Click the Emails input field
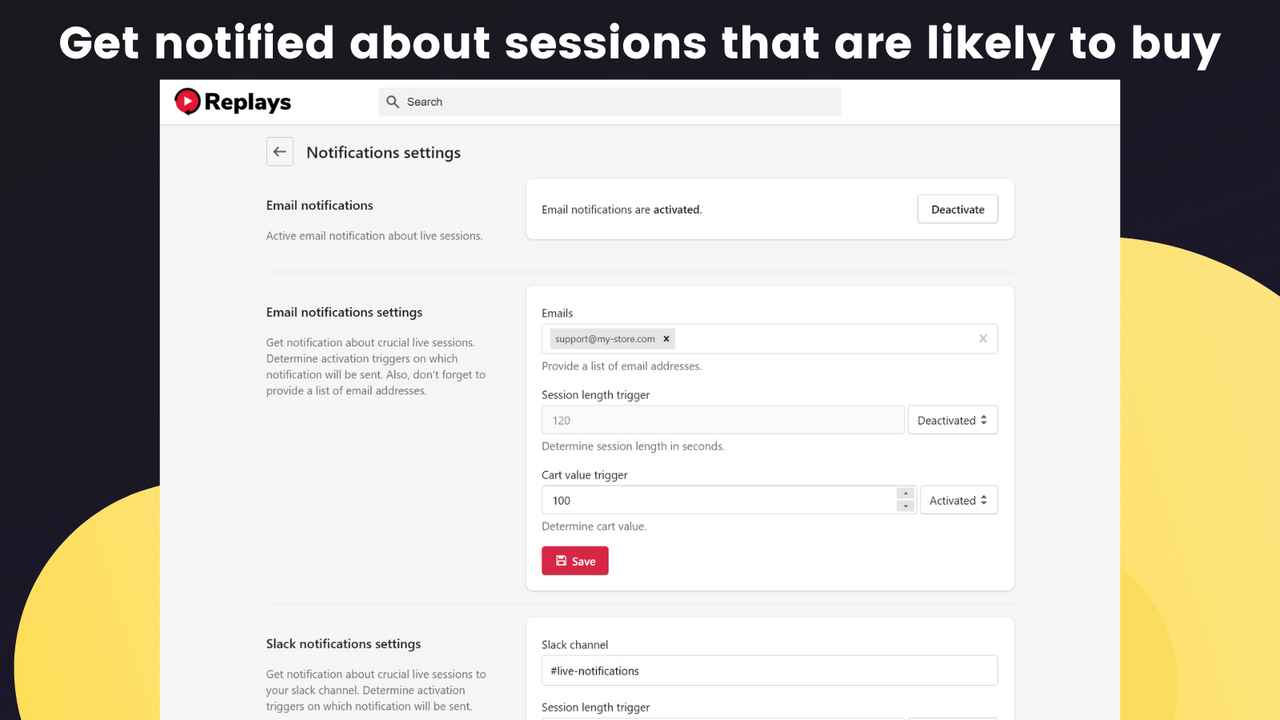Image resolution: width=1280 pixels, height=720 pixels. click(770, 339)
